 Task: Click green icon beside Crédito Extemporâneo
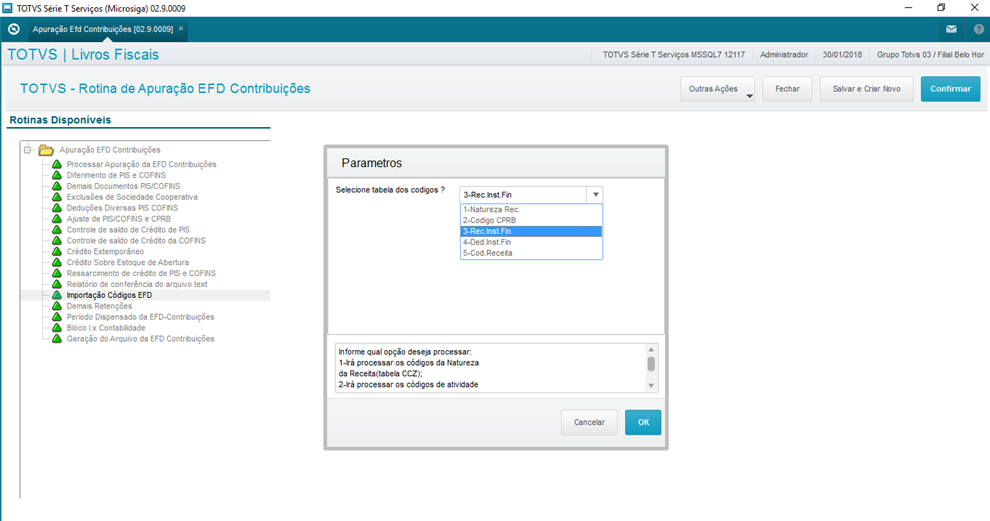tap(57, 251)
